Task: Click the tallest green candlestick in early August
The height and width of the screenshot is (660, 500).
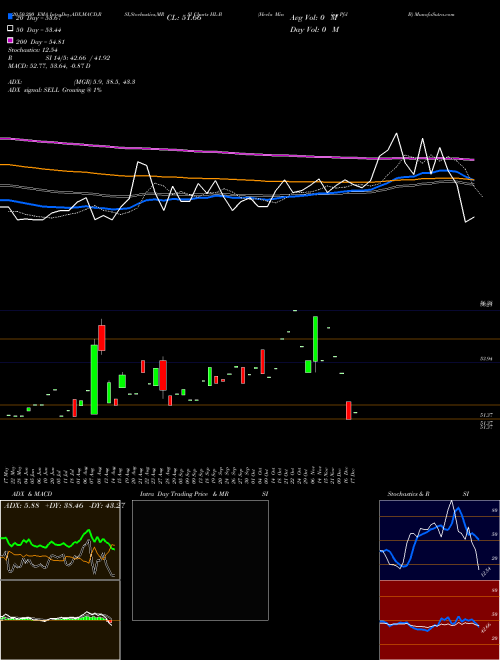Action: pyautogui.click(x=94, y=379)
